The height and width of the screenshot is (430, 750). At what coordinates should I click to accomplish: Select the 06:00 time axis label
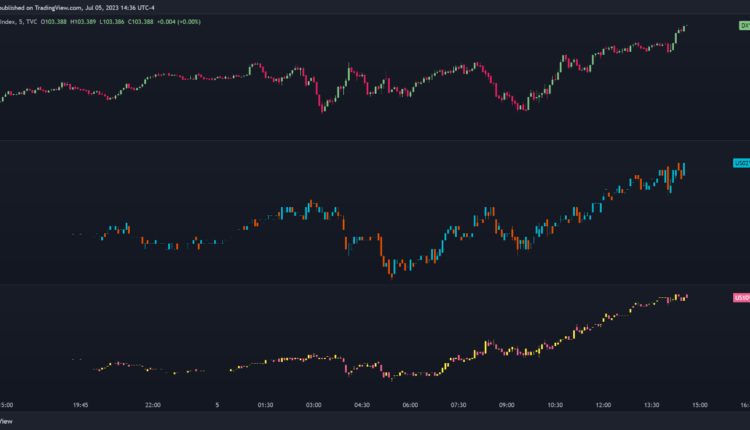point(410,405)
